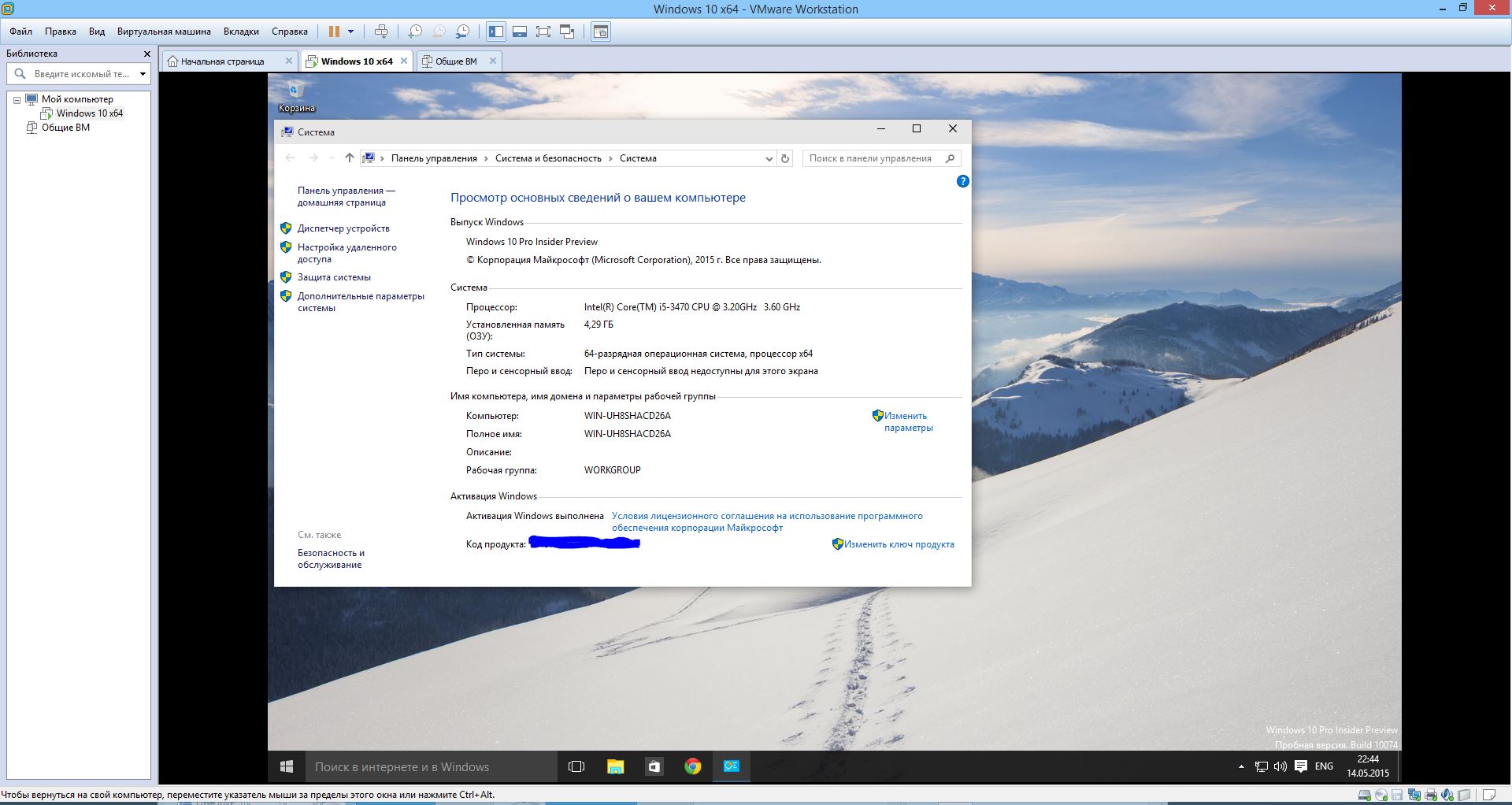Open the guest Windows Start button
1512x805 pixels.
coord(287,766)
